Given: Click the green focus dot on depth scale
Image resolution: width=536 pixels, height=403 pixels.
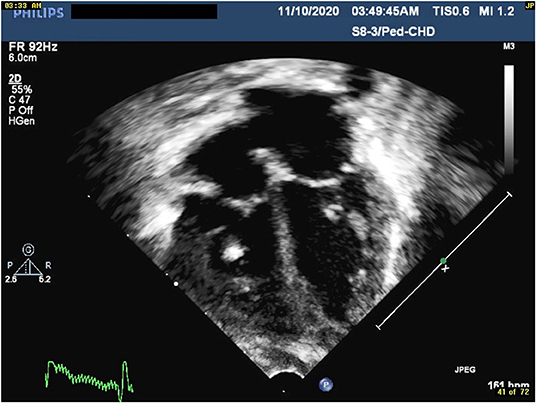Looking at the screenshot, I should [443, 261].
